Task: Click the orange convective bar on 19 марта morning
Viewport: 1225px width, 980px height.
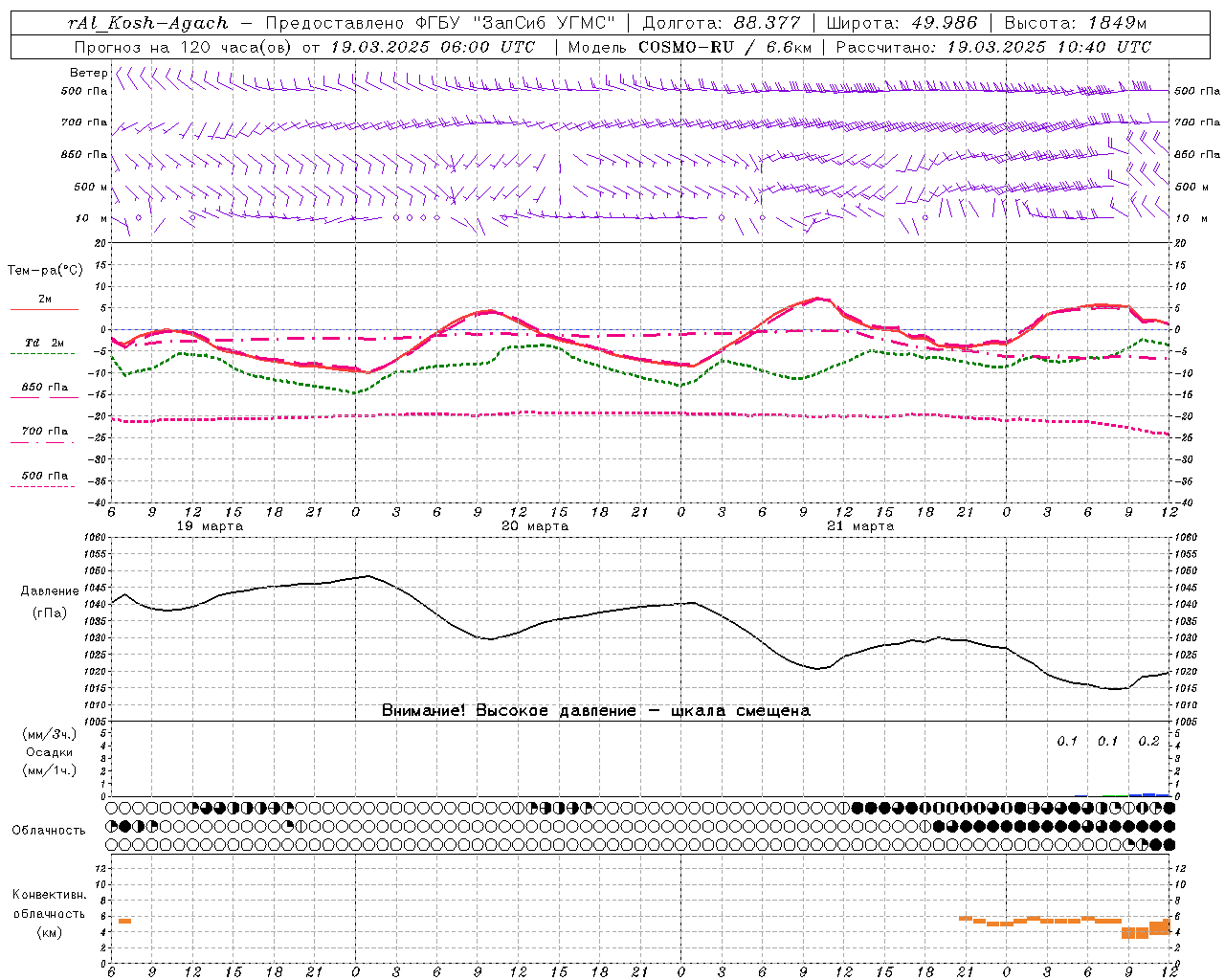Action: (124, 921)
